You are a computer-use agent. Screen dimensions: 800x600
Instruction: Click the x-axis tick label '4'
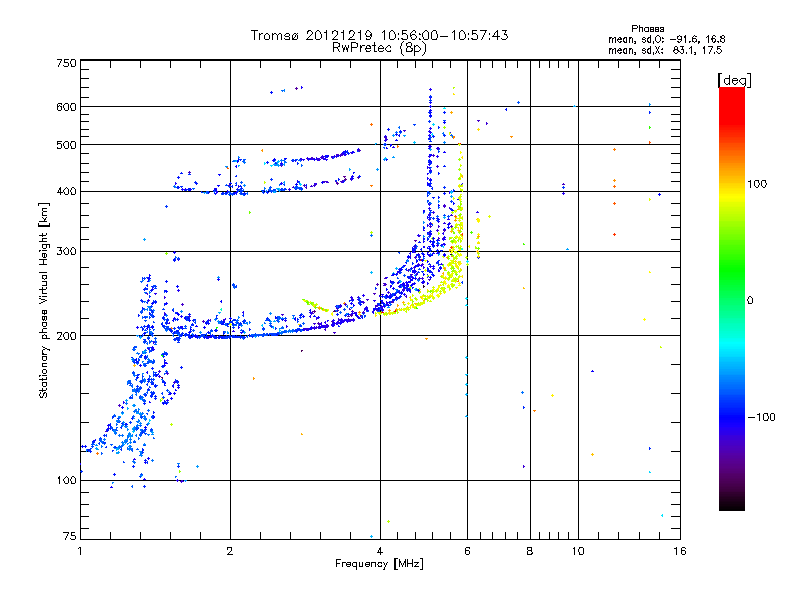pyautogui.click(x=380, y=551)
